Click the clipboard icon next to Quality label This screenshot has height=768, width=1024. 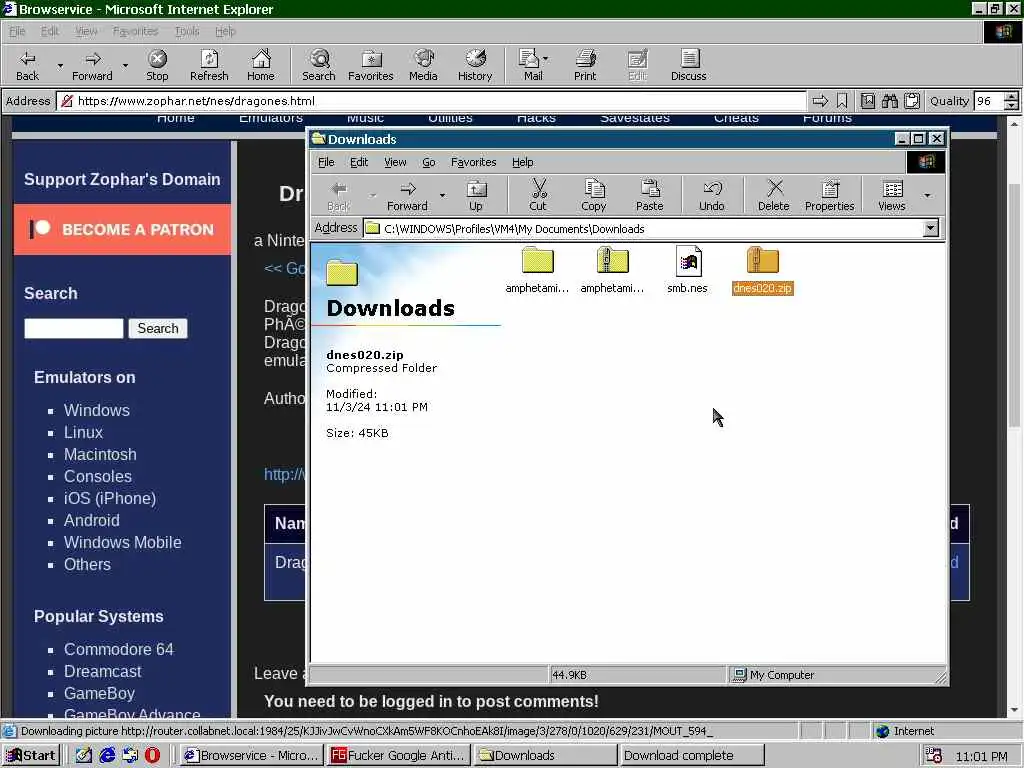[x=912, y=101]
